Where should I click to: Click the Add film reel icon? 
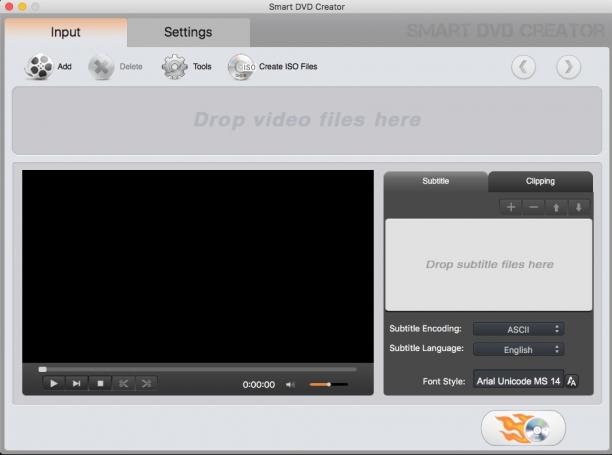pyautogui.click(x=38, y=66)
